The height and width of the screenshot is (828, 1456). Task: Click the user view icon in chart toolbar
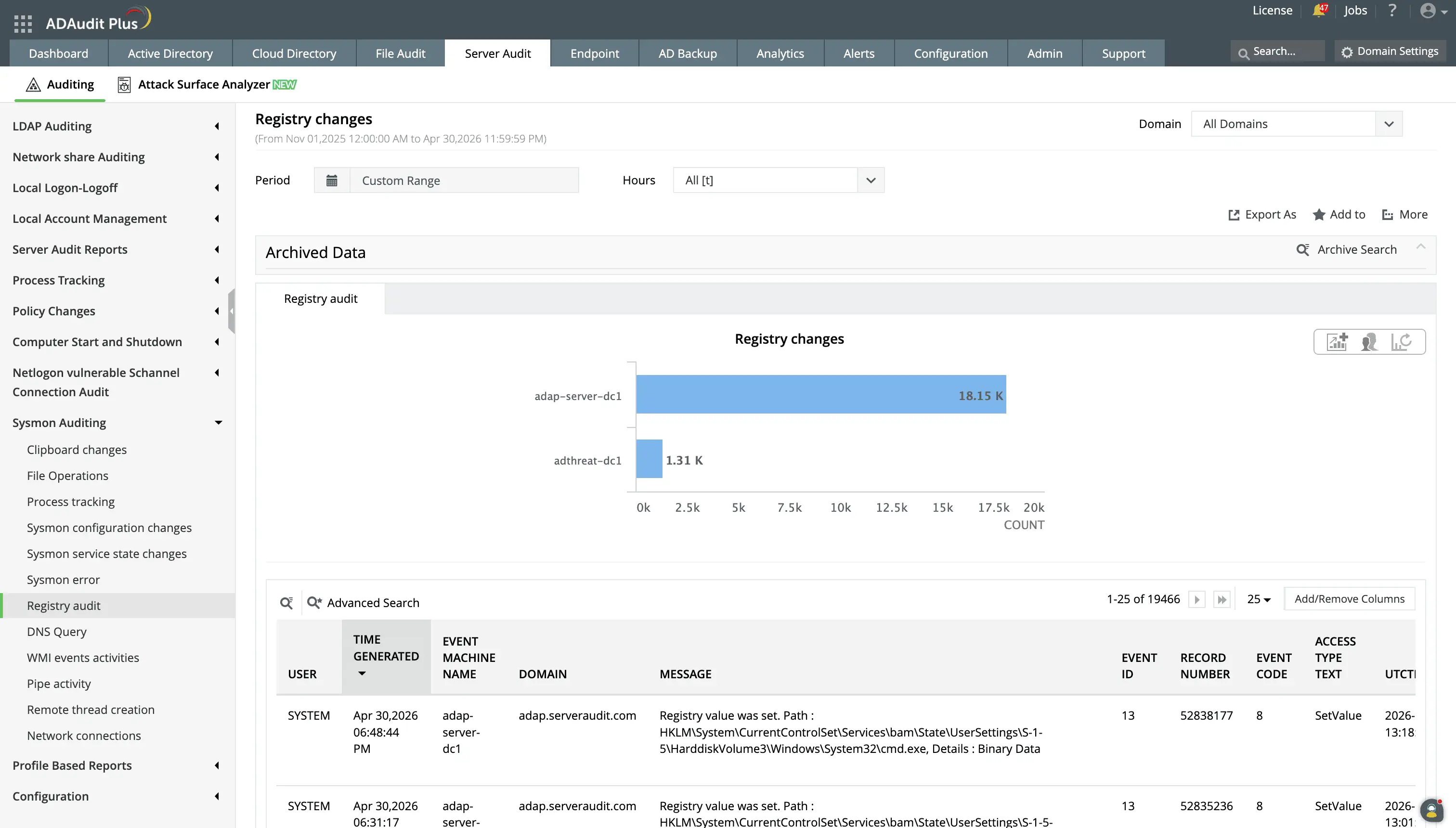point(1369,342)
